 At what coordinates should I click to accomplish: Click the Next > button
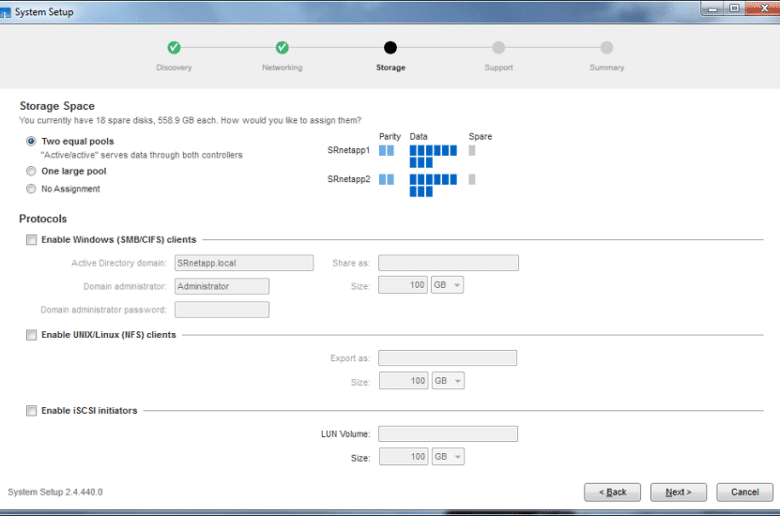(x=679, y=492)
